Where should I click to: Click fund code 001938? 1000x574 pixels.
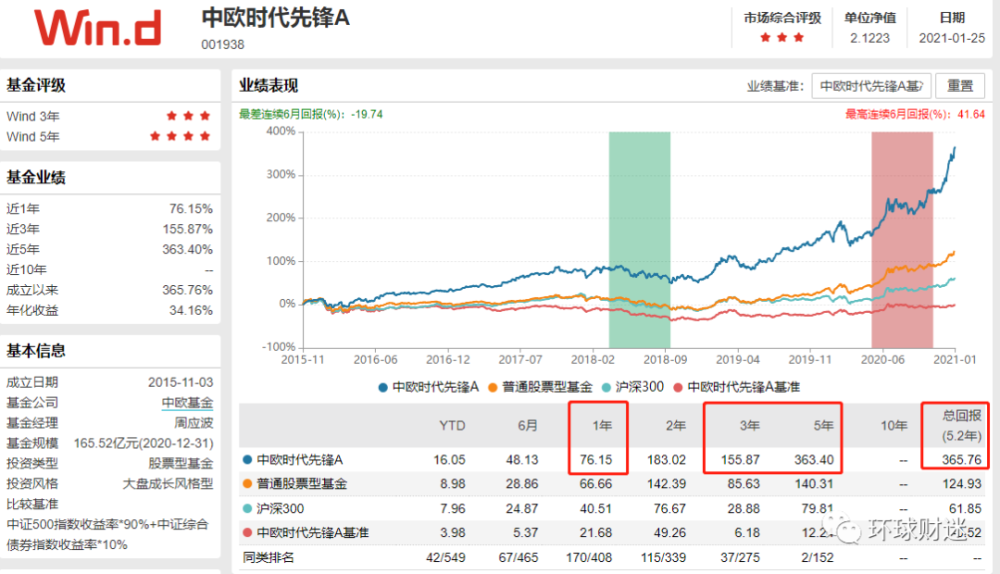click(223, 45)
